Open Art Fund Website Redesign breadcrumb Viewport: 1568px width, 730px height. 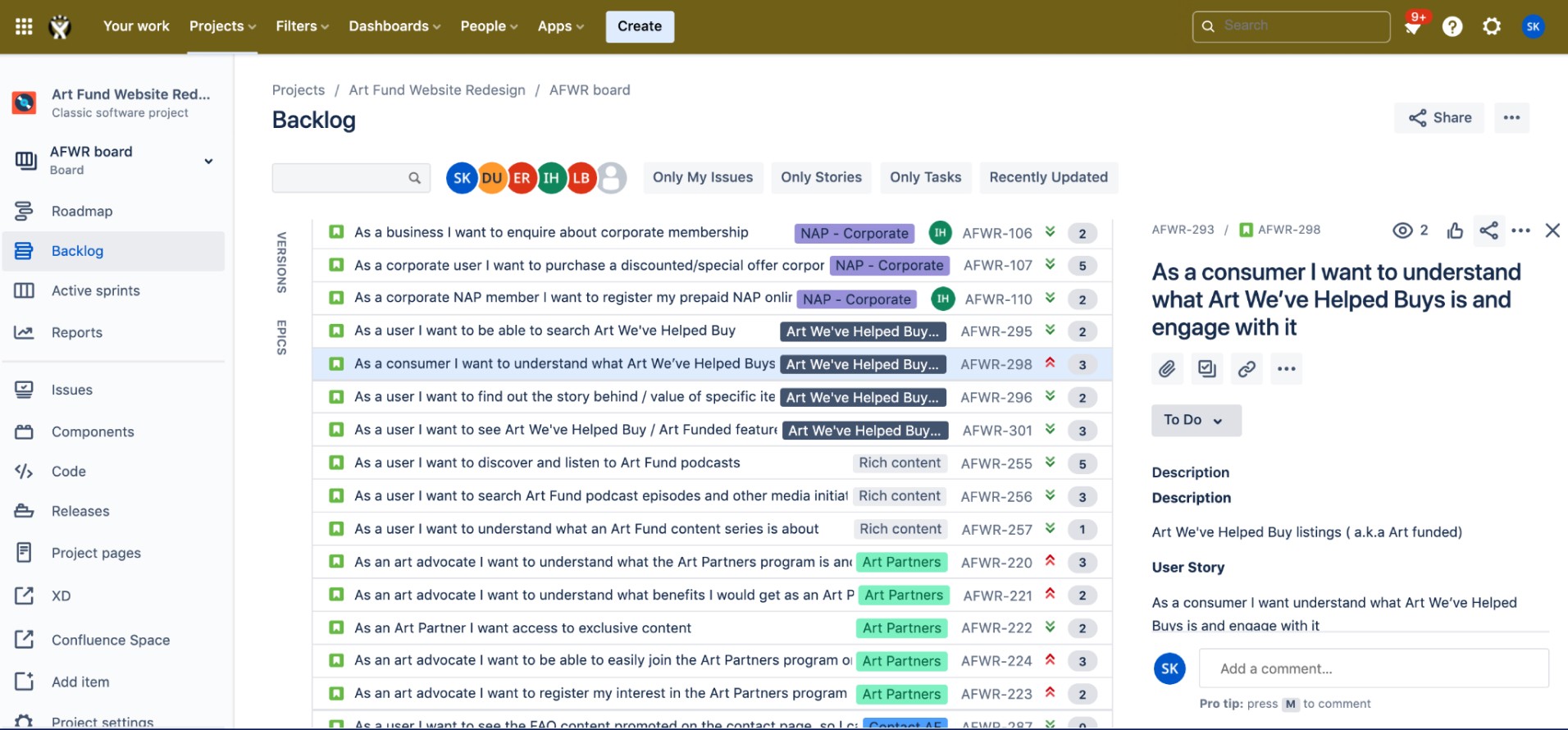coord(437,90)
